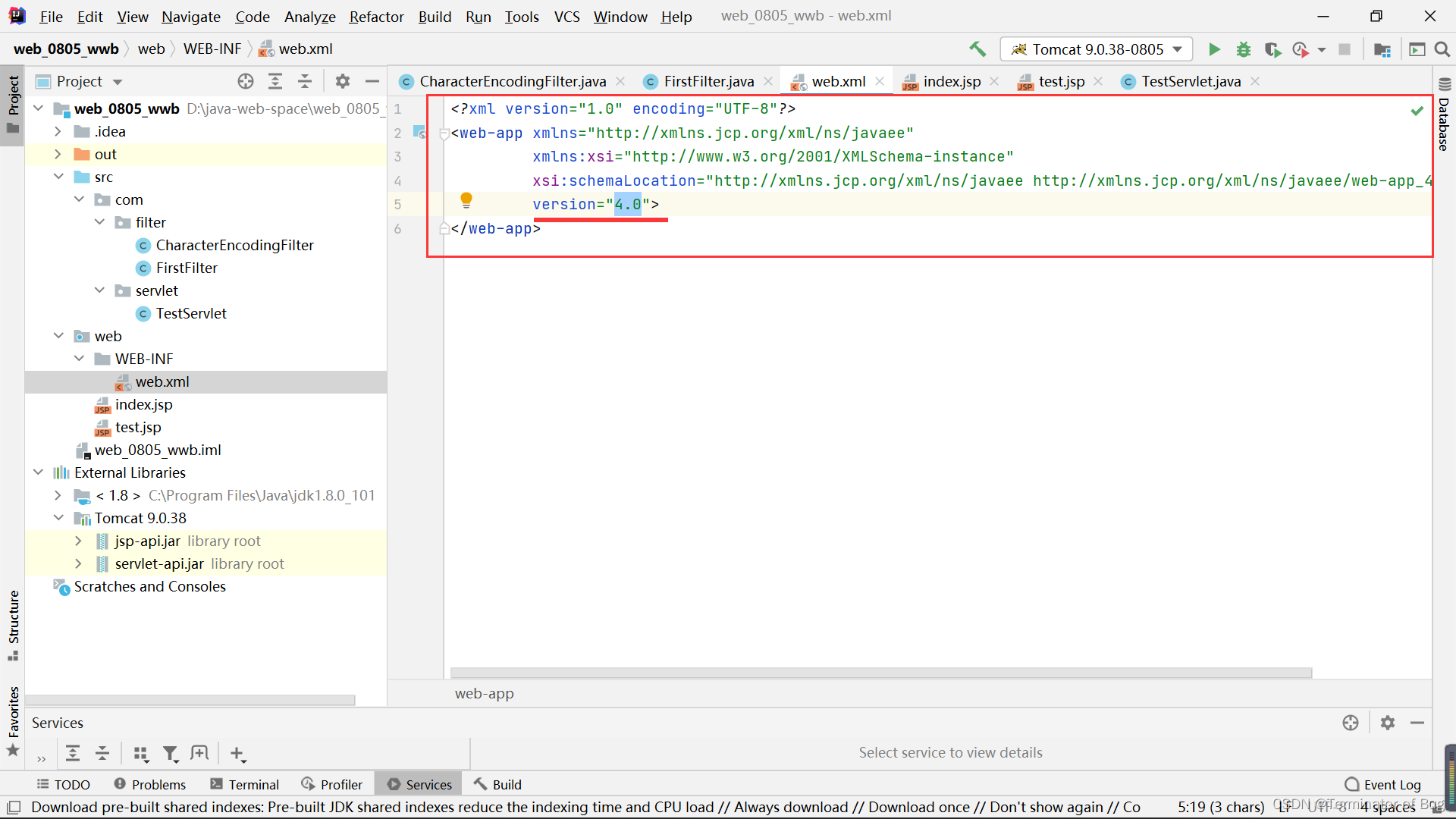Click the green Run button
Screen dimensions: 1456x819
click(x=1214, y=49)
